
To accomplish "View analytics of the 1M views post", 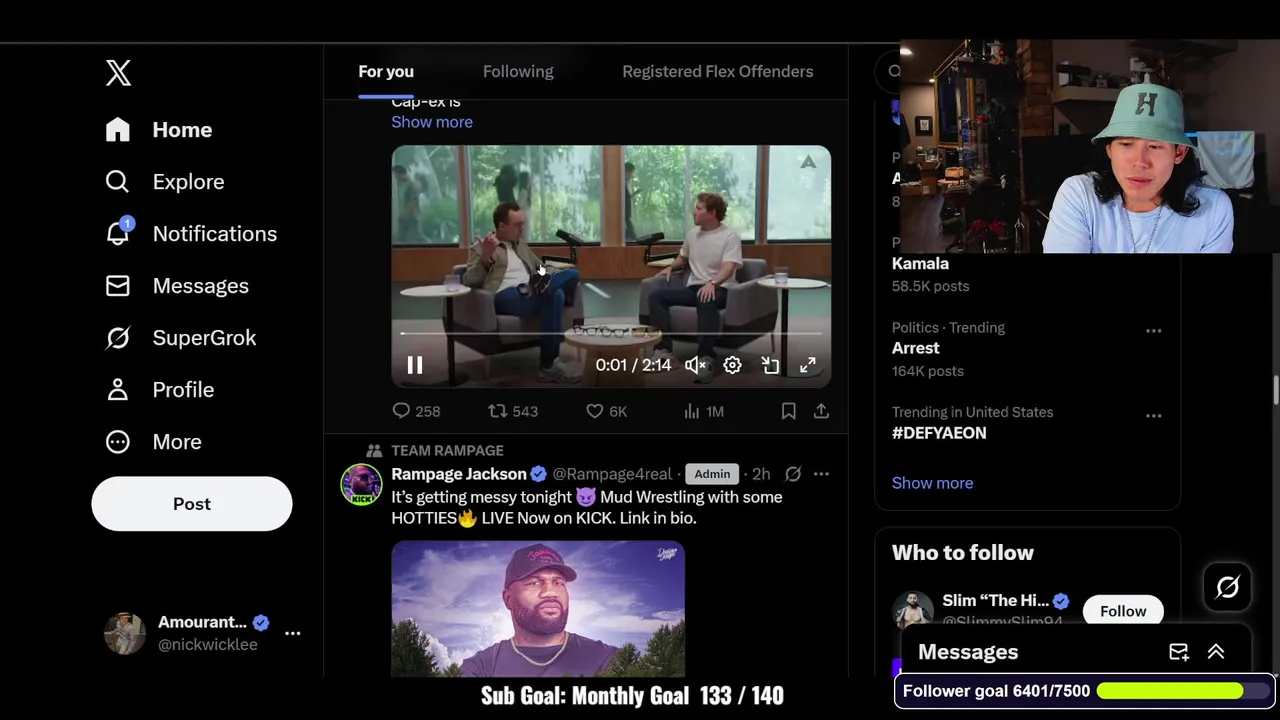I will (x=703, y=411).
